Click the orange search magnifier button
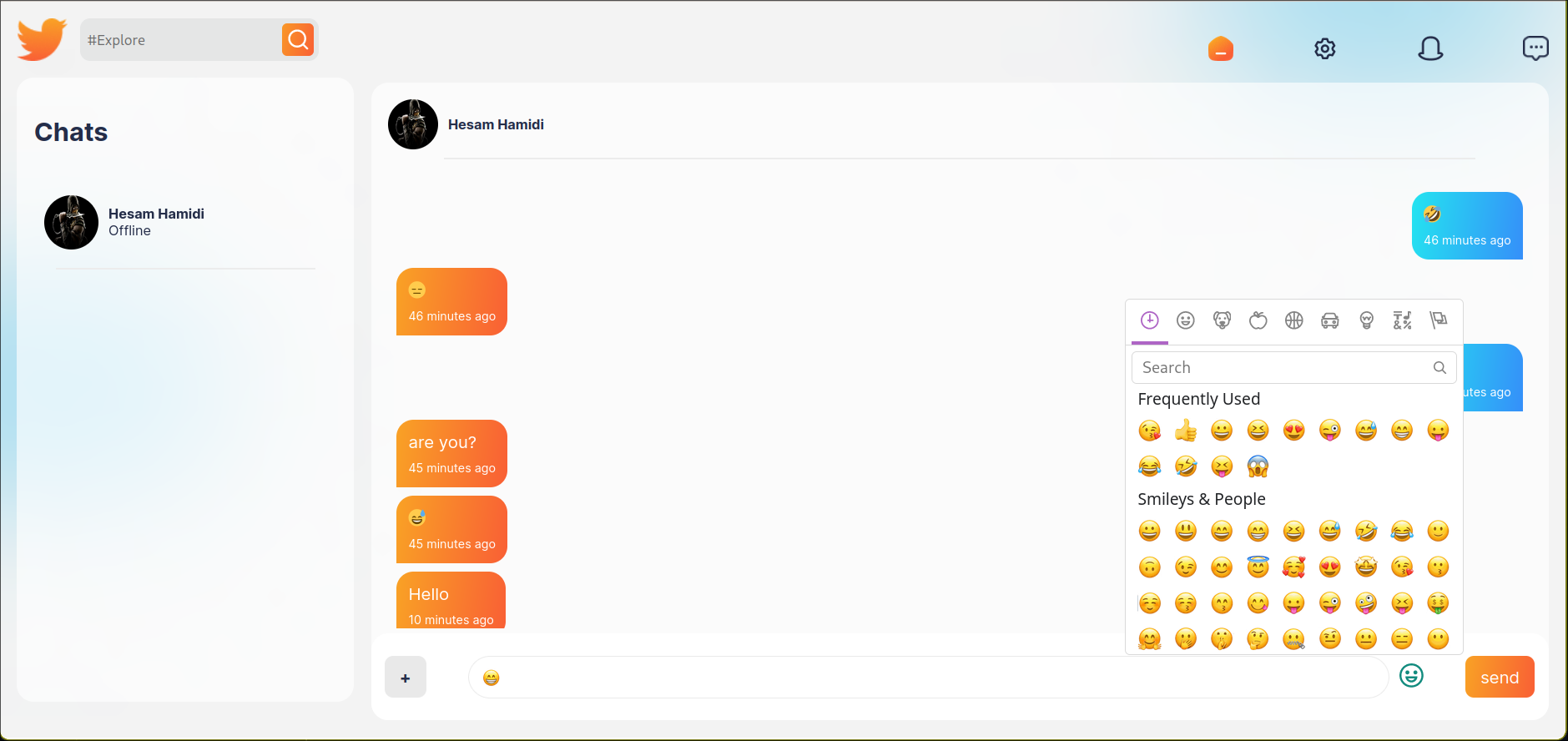Image resolution: width=1568 pixels, height=741 pixels. [x=298, y=39]
